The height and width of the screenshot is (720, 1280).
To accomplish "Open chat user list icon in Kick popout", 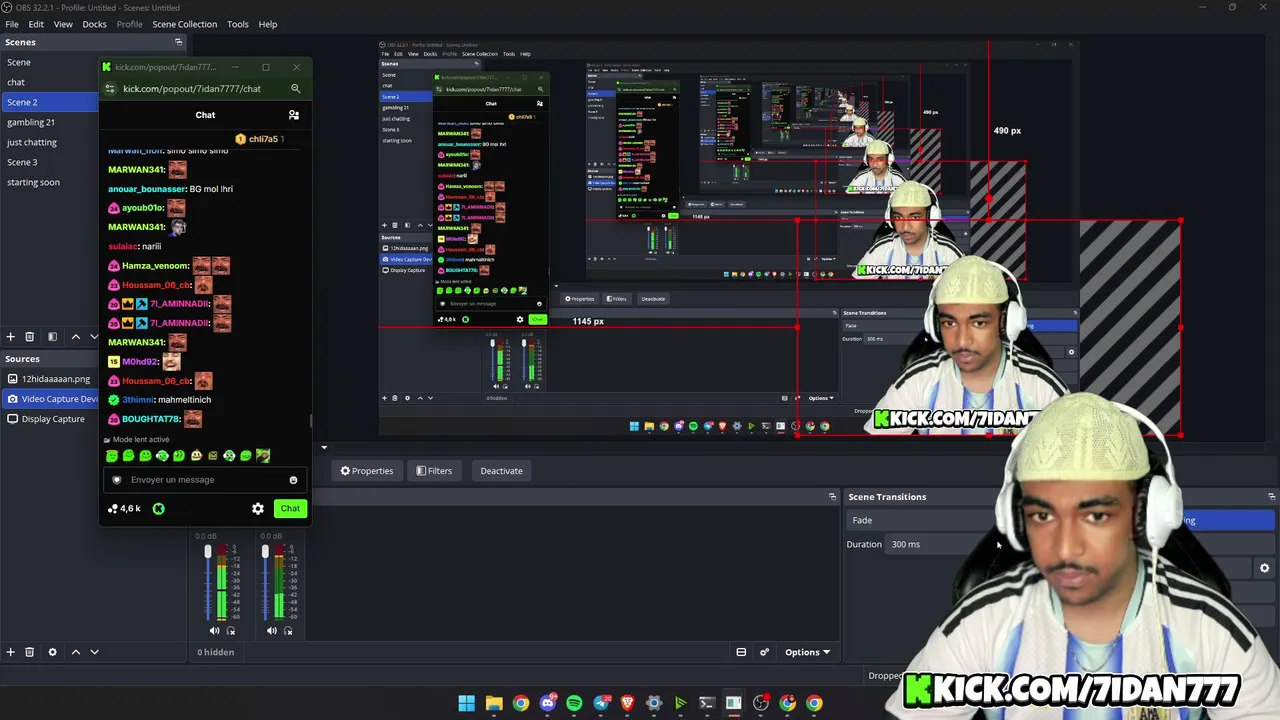I will click(293, 115).
